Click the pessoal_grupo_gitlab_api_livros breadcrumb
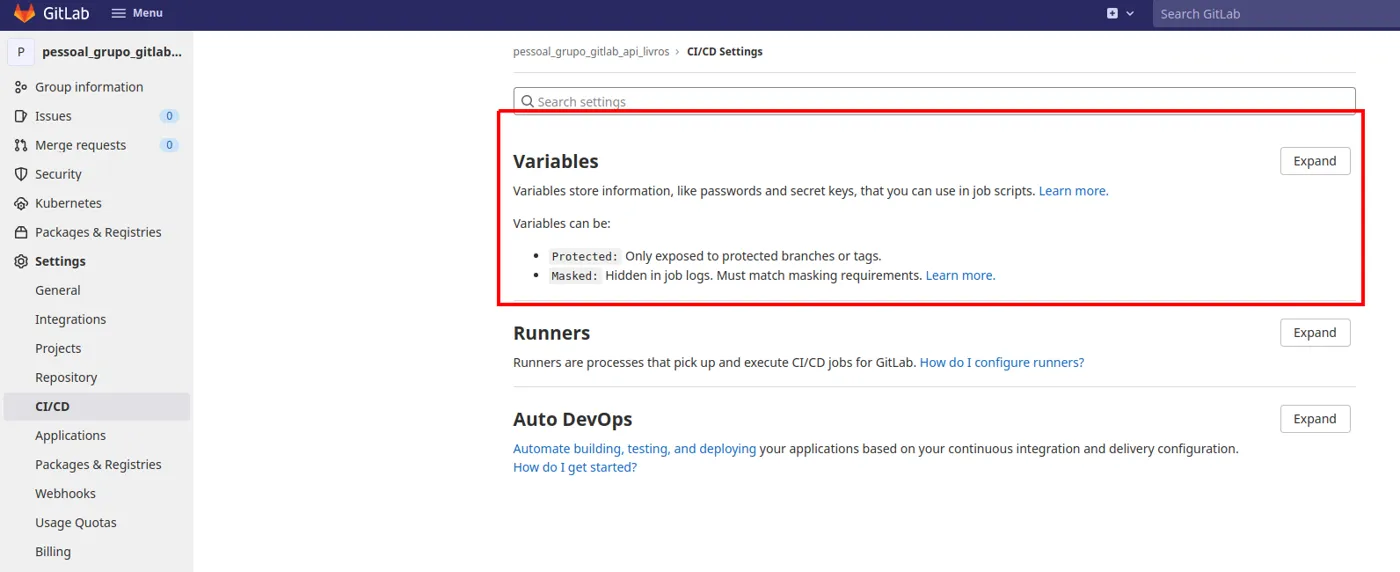1400x572 pixels. 591,51
